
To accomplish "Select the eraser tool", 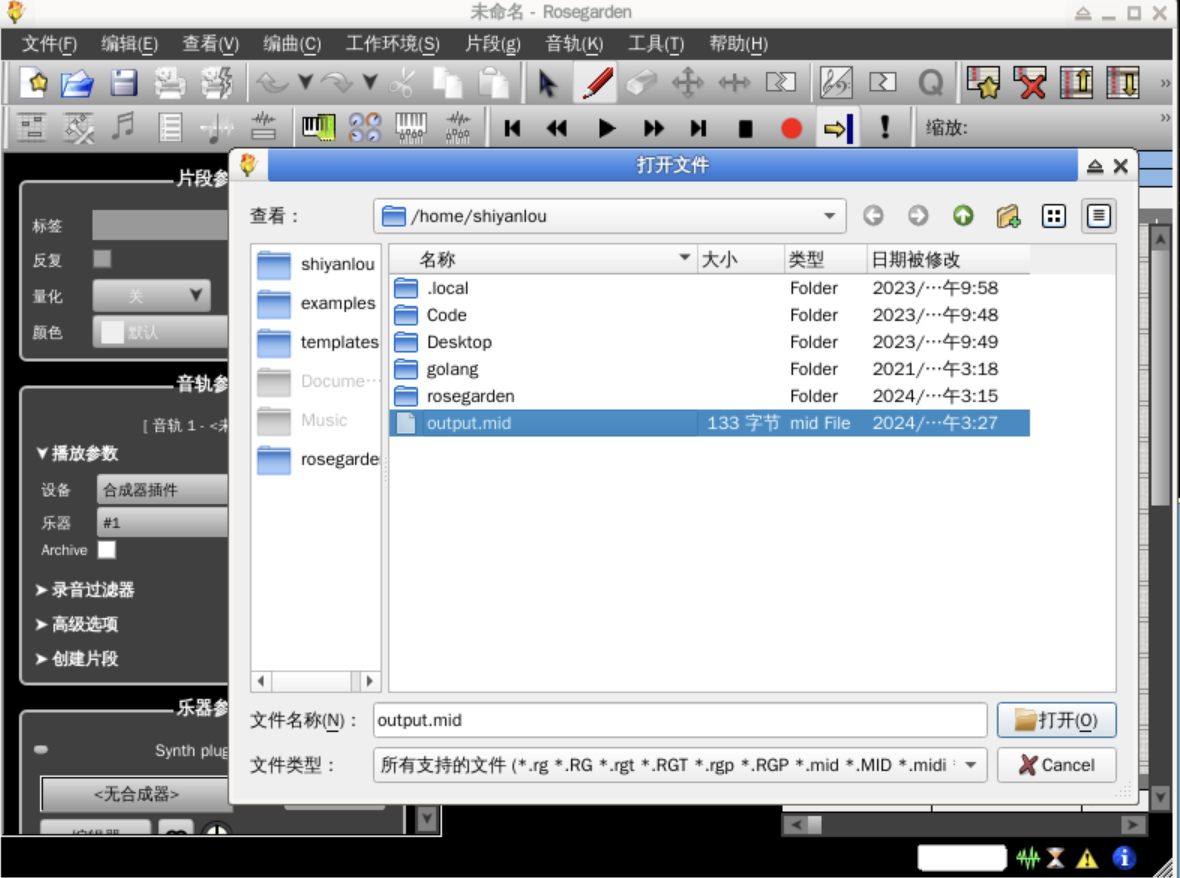I will click(x=641, y=83).
